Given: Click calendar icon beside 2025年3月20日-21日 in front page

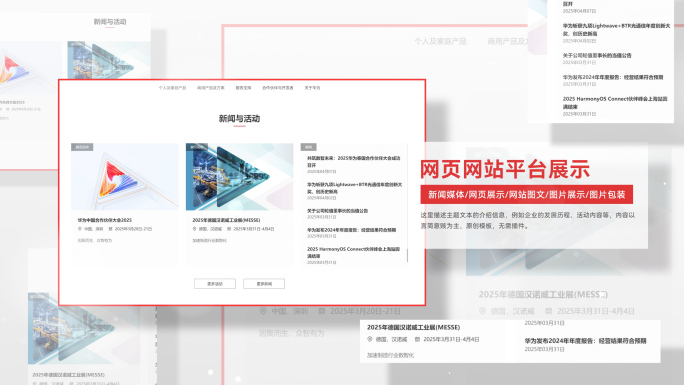Looking at the screenshot, I should click(x=110, y=229).
